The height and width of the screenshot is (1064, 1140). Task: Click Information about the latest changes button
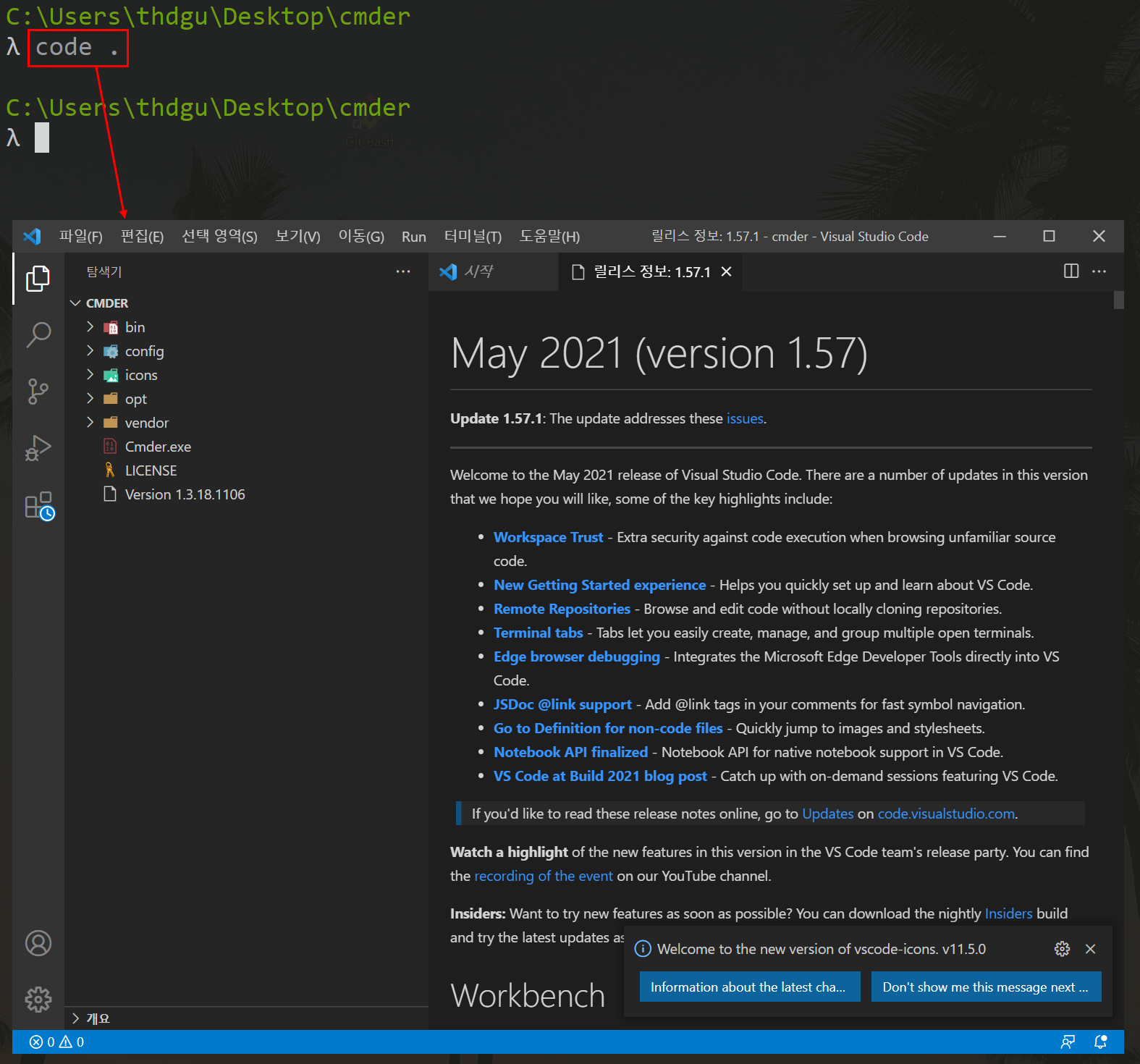coord(750,987)
